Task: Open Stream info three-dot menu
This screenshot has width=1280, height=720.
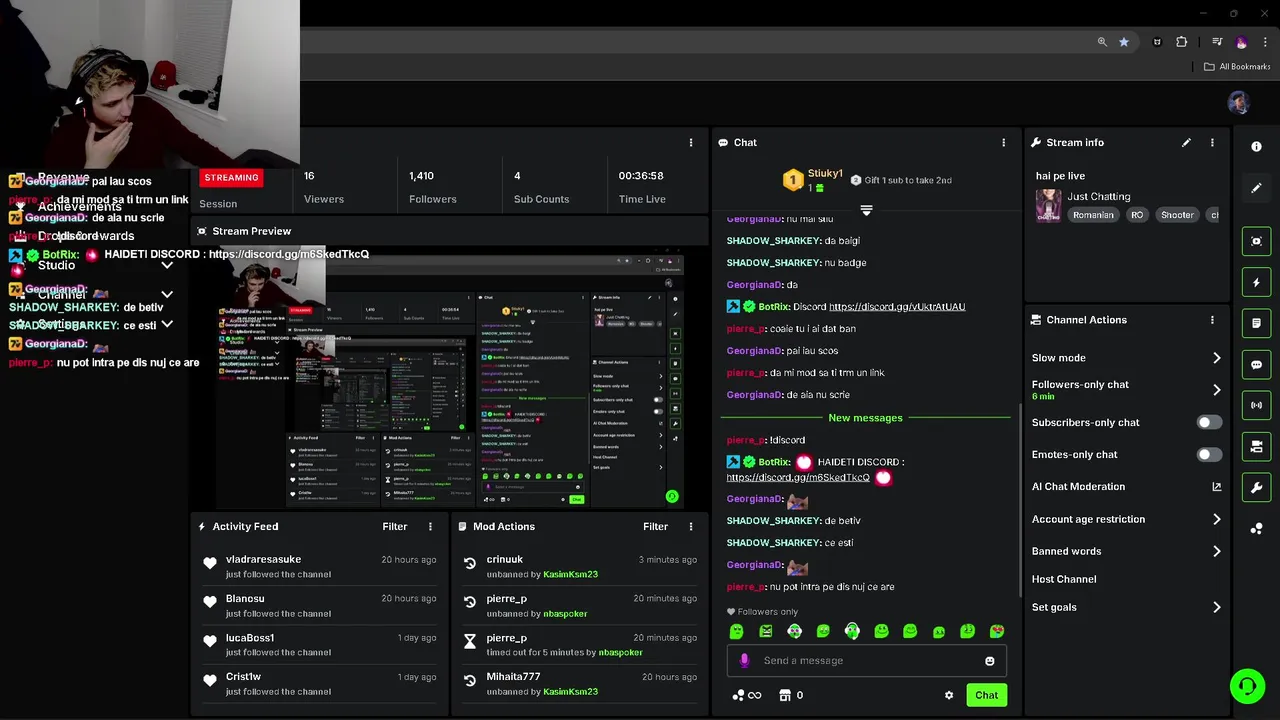Action: click(x=1212, y=142)
